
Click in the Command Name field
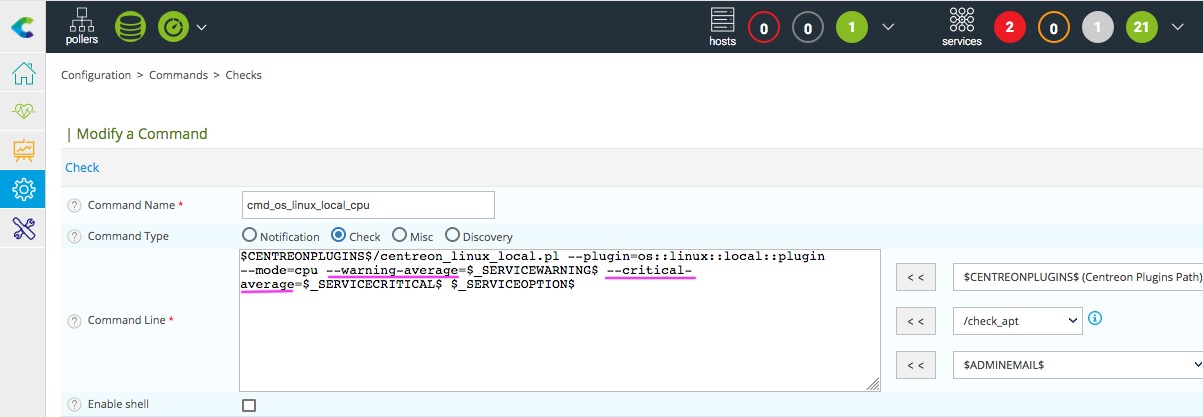[x=368, y=205]
